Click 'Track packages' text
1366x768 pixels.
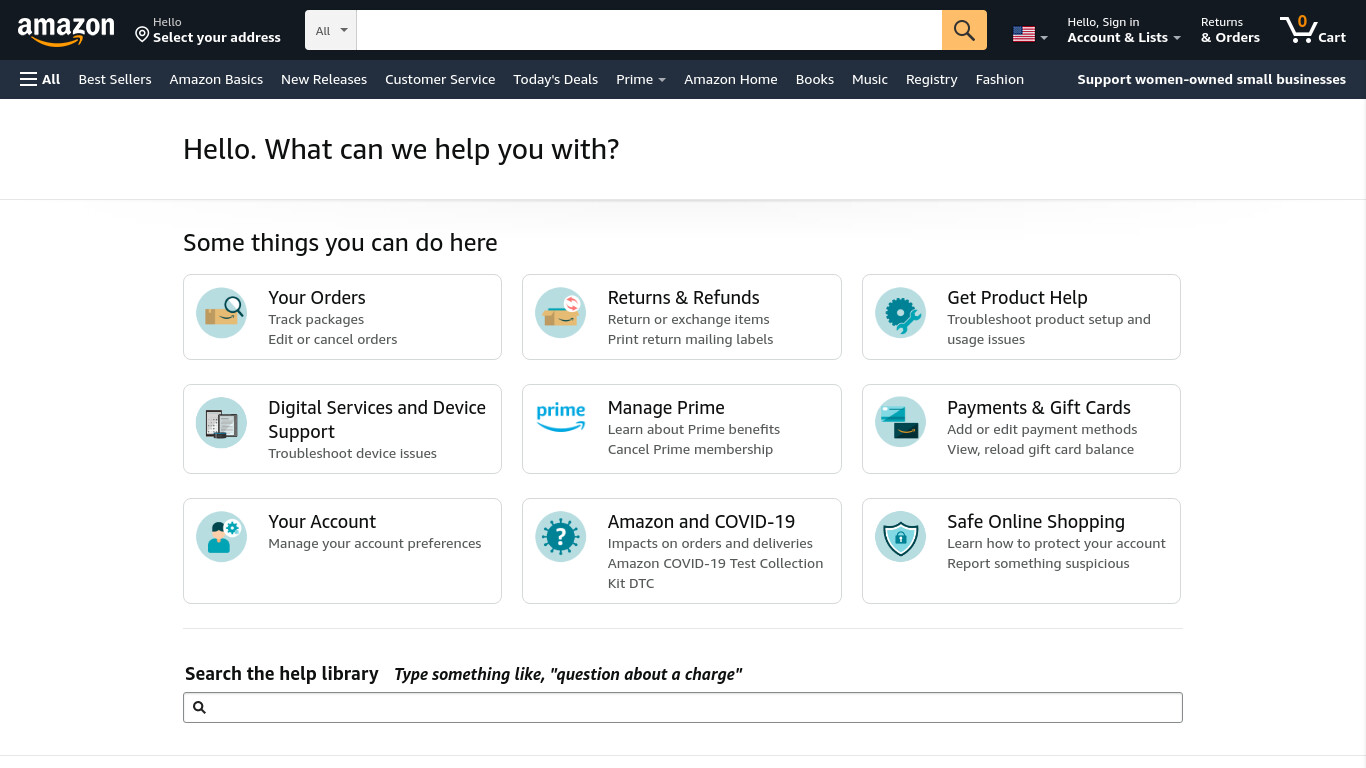(316, 319)
